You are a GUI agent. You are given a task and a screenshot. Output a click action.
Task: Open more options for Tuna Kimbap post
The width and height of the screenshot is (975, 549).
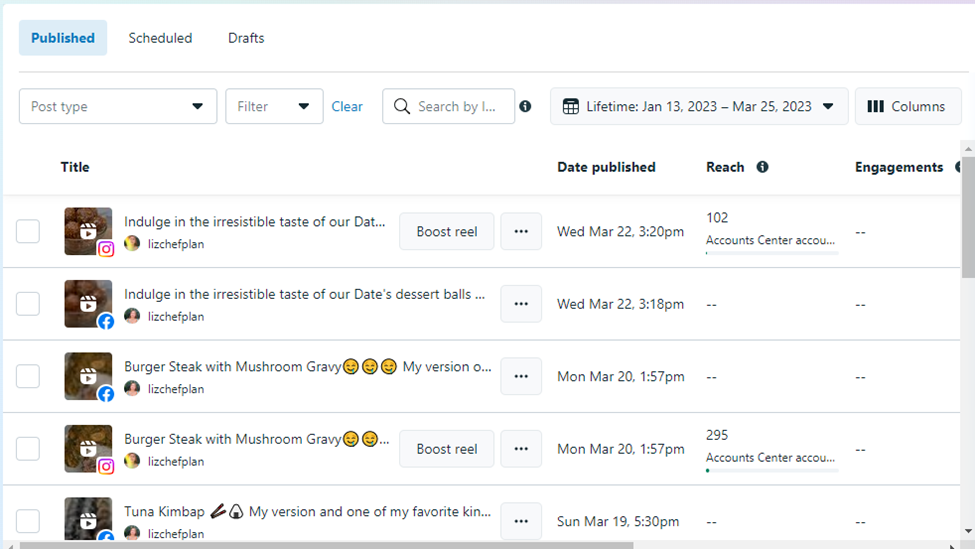(521, 520)
